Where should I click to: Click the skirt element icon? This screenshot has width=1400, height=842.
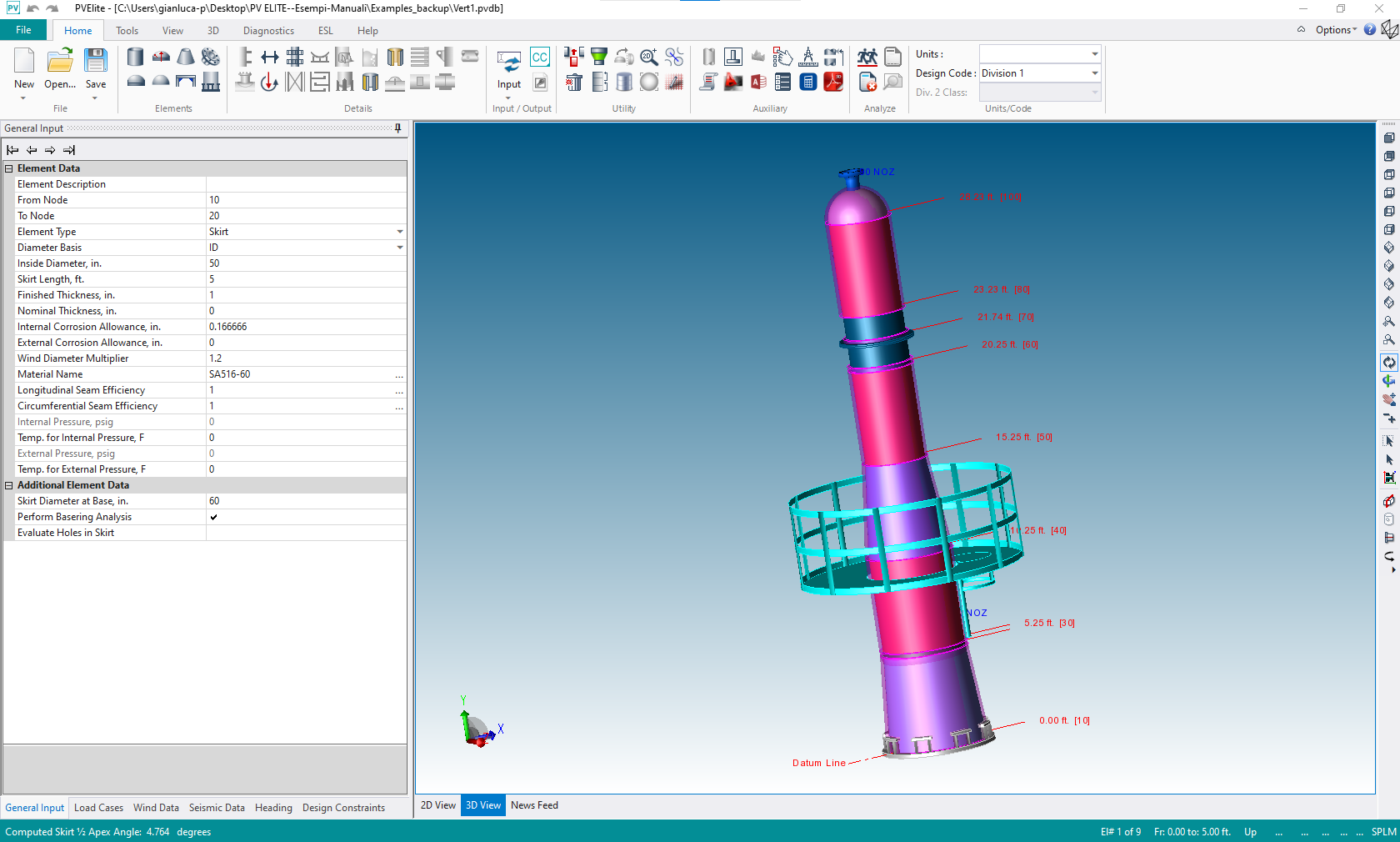coord(211,82)
